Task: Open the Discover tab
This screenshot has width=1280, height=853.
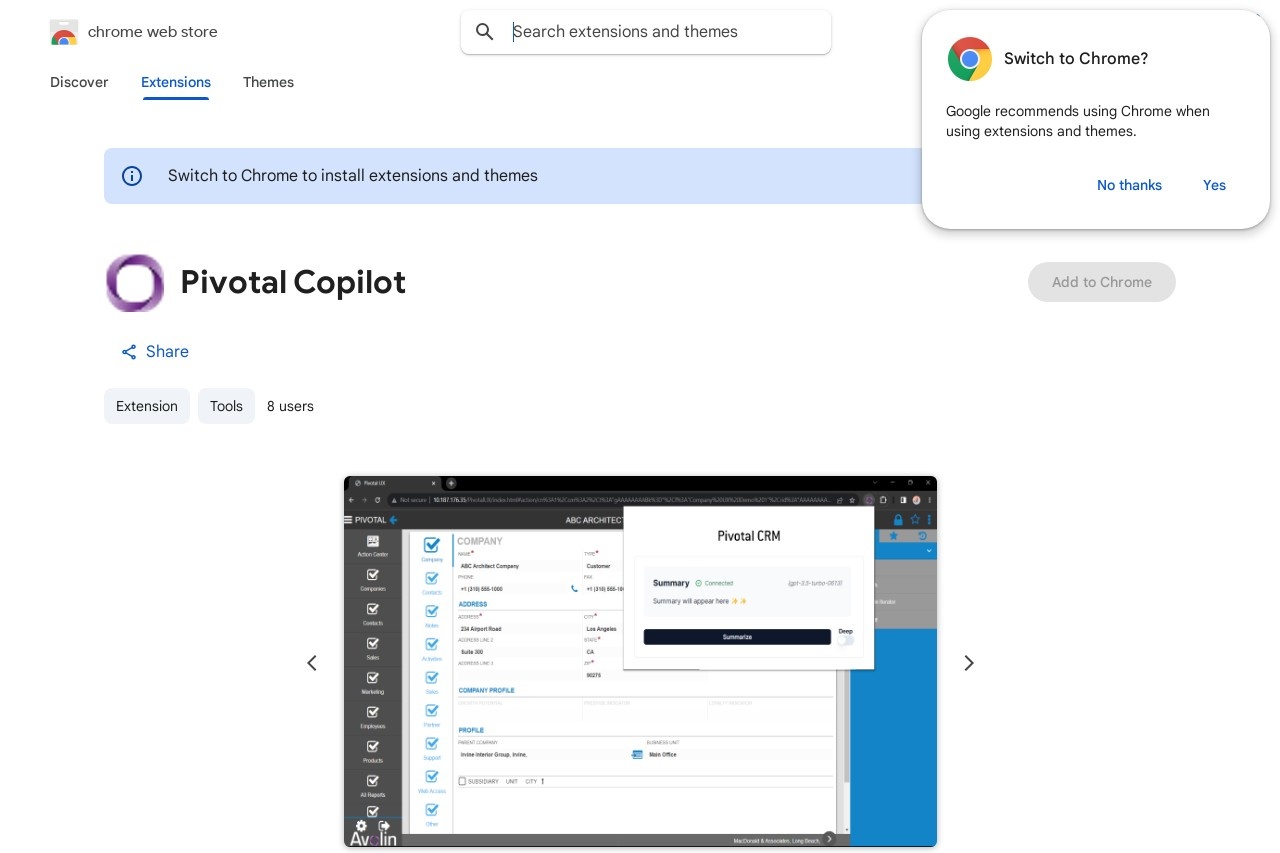Action: click(x=79, y=82)
